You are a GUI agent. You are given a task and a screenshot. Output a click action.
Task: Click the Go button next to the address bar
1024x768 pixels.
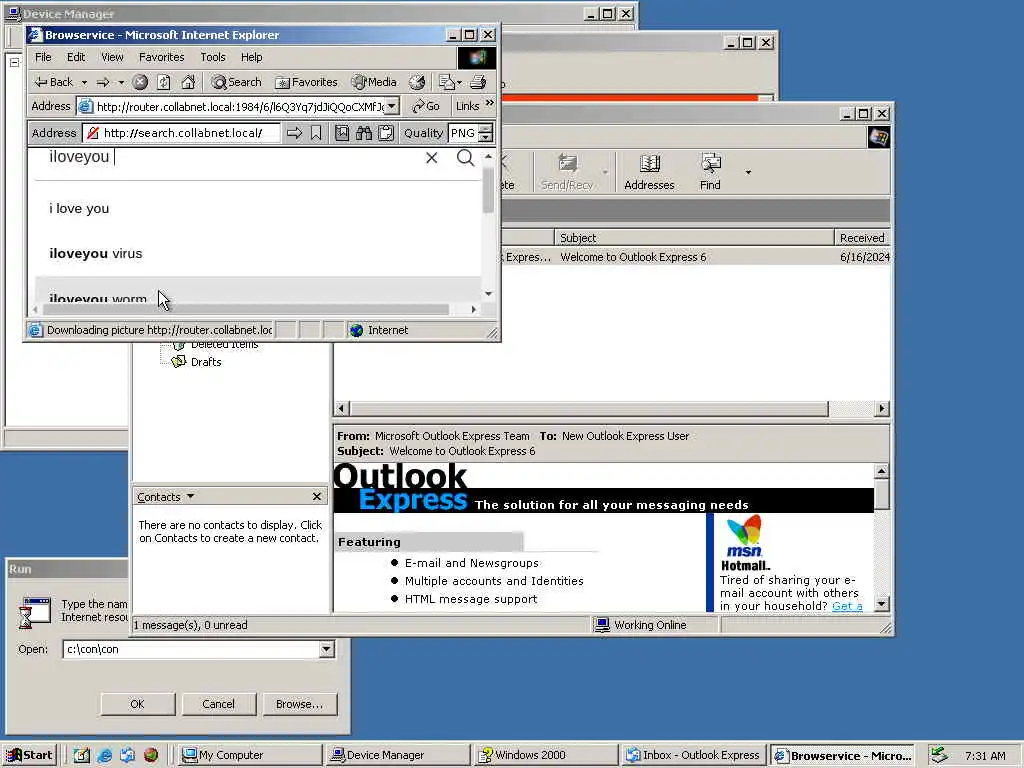[426, 106]
